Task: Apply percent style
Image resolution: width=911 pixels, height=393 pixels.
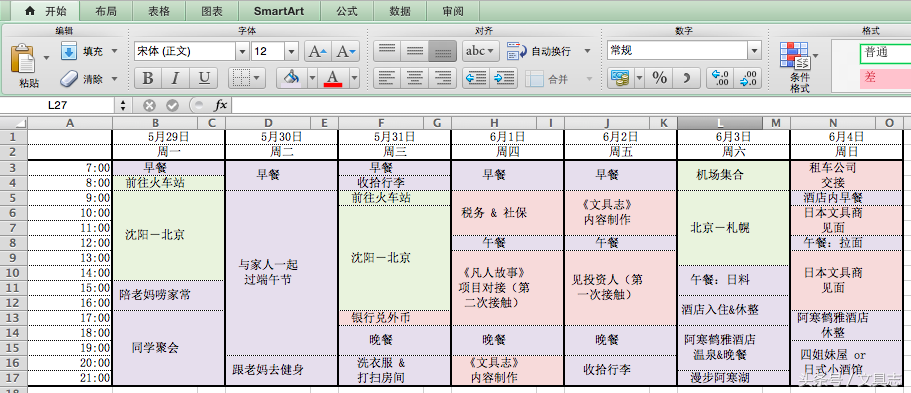Action: click(659, 78)
